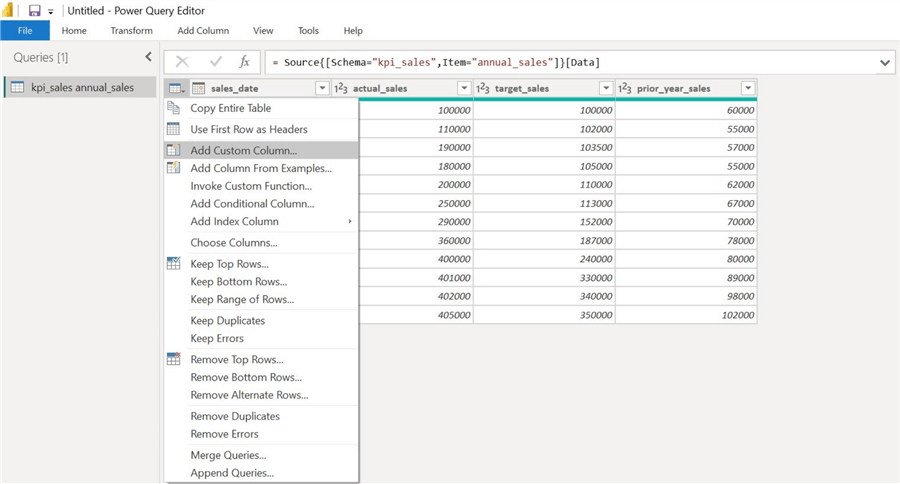The height and width of the screenshot is (484, 900).
Task: Click target_sales cell value 103500
Action: (545, 148)
